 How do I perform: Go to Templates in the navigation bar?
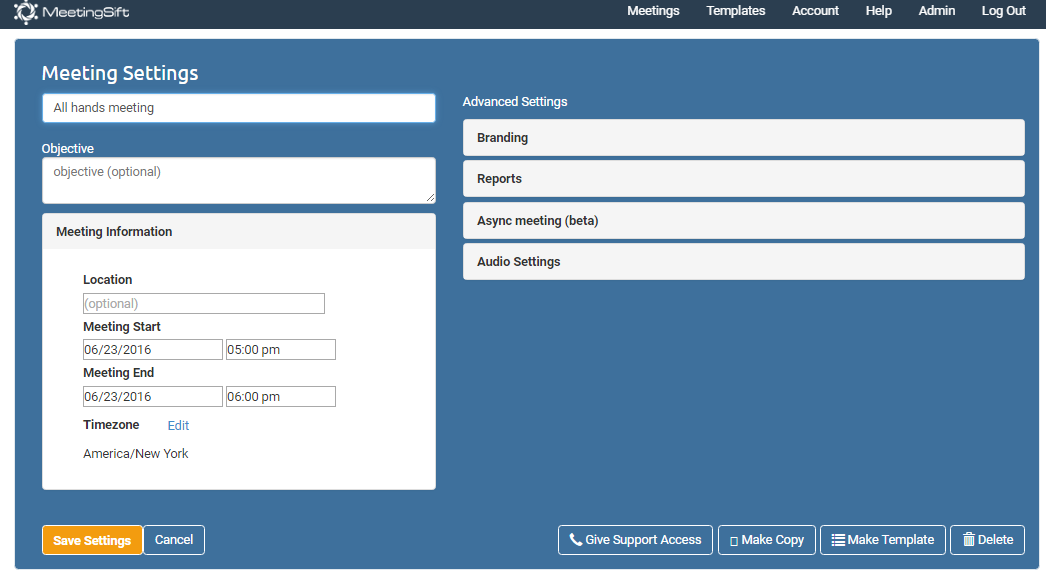click(x=735, y=11)
